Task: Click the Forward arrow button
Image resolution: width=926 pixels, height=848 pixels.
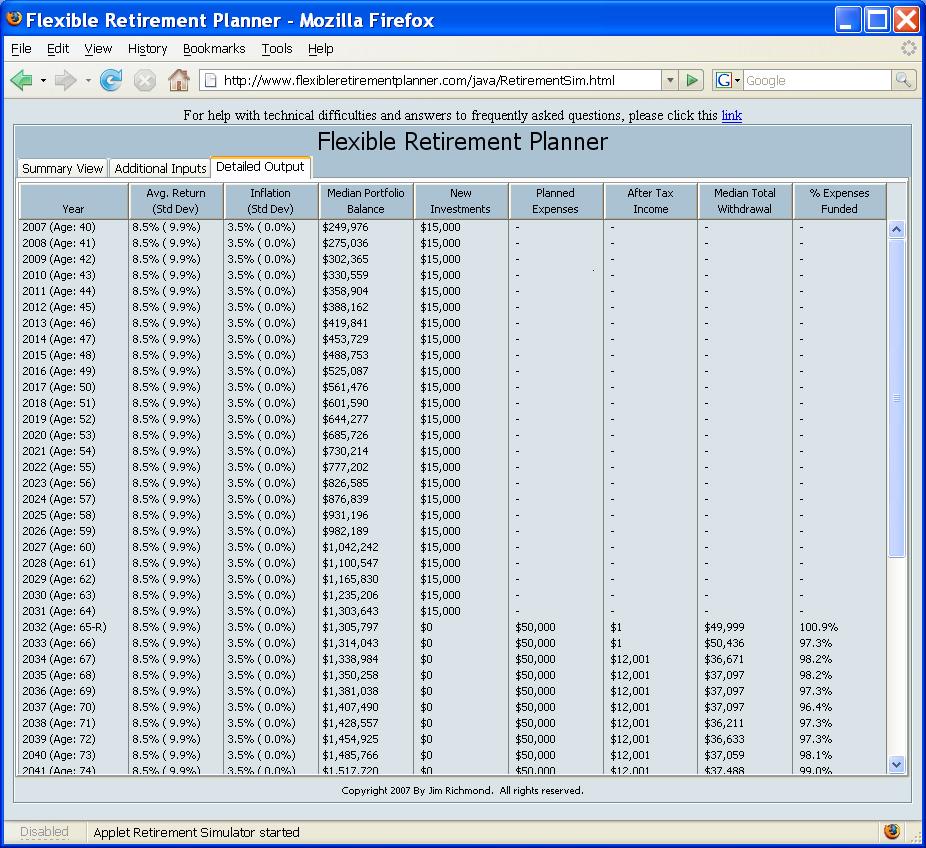Action: pyautogui.click(x=66, y=80)
